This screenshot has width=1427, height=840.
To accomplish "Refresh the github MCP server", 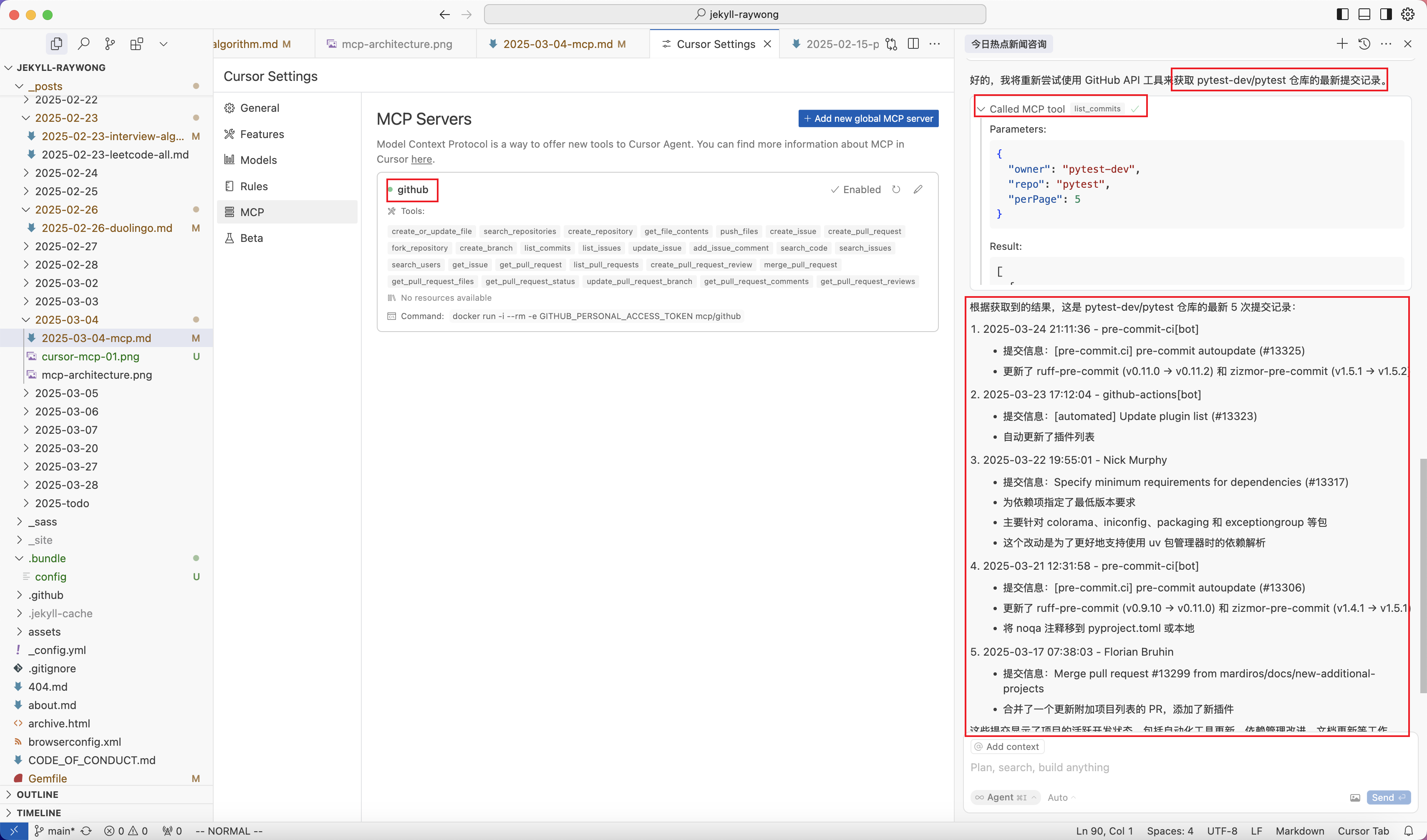I will (896, 190).
